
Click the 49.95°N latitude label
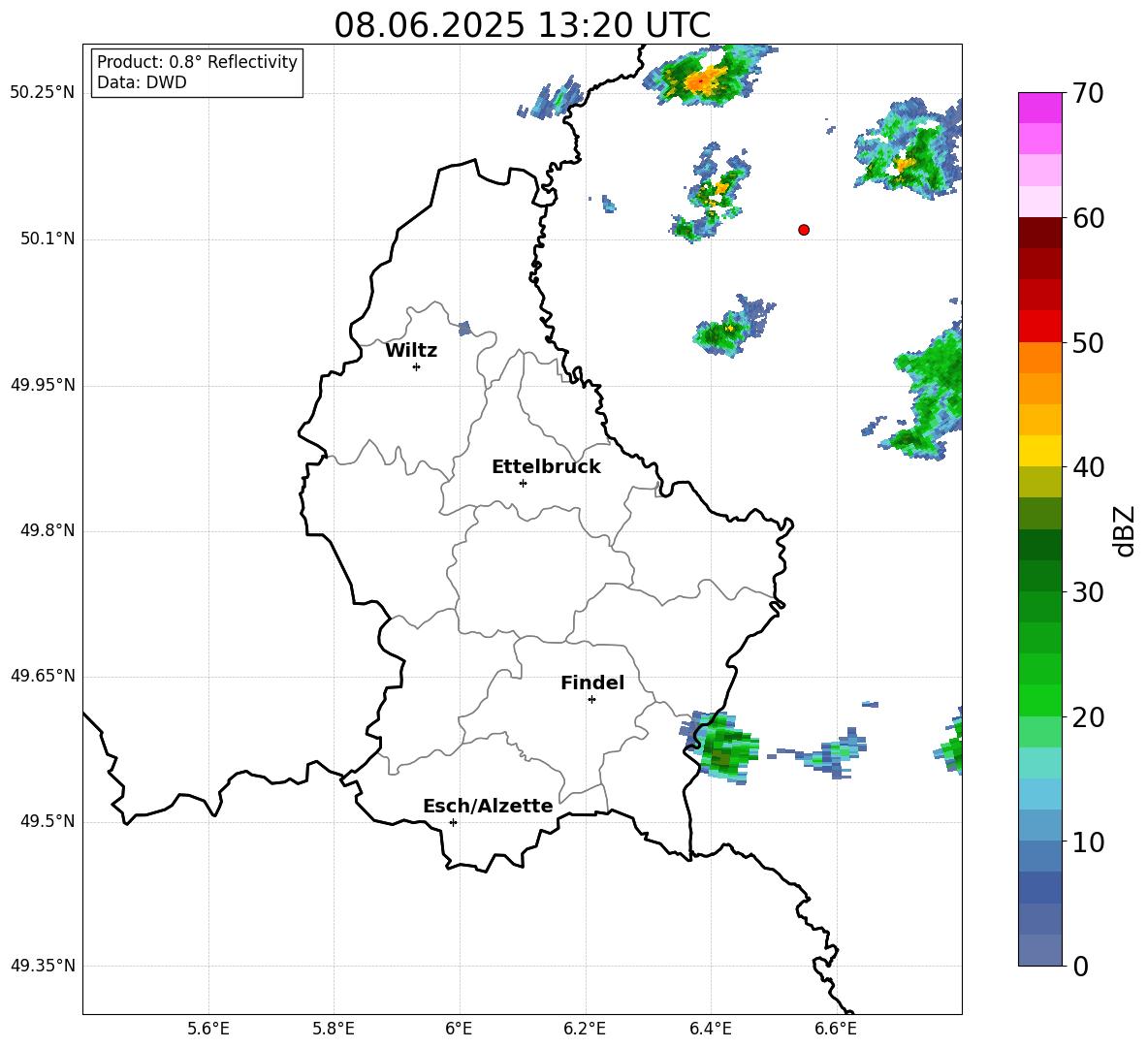43,384
